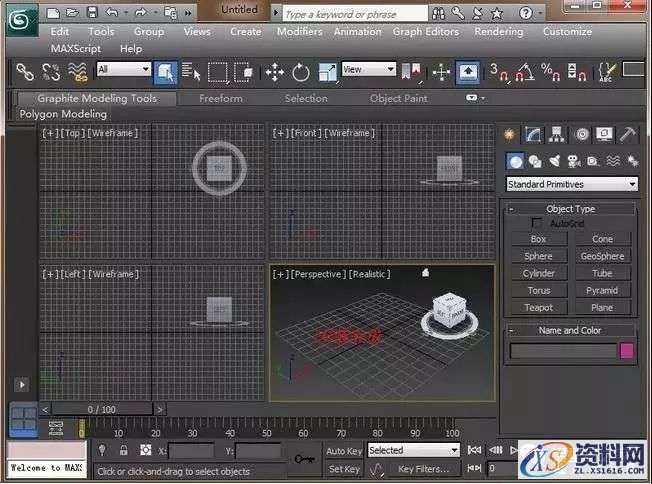Switch to the Lights create category

click(555, 161)
